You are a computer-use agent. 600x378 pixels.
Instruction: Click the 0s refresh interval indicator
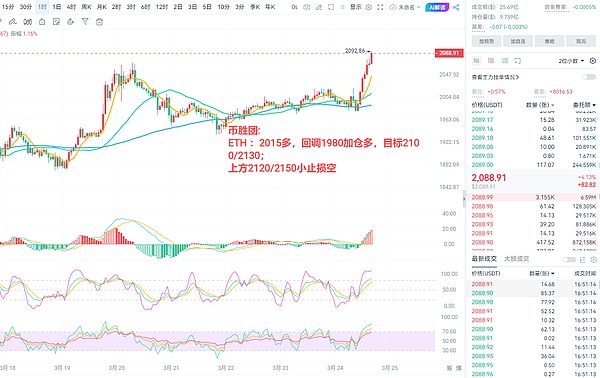(294, 7)
